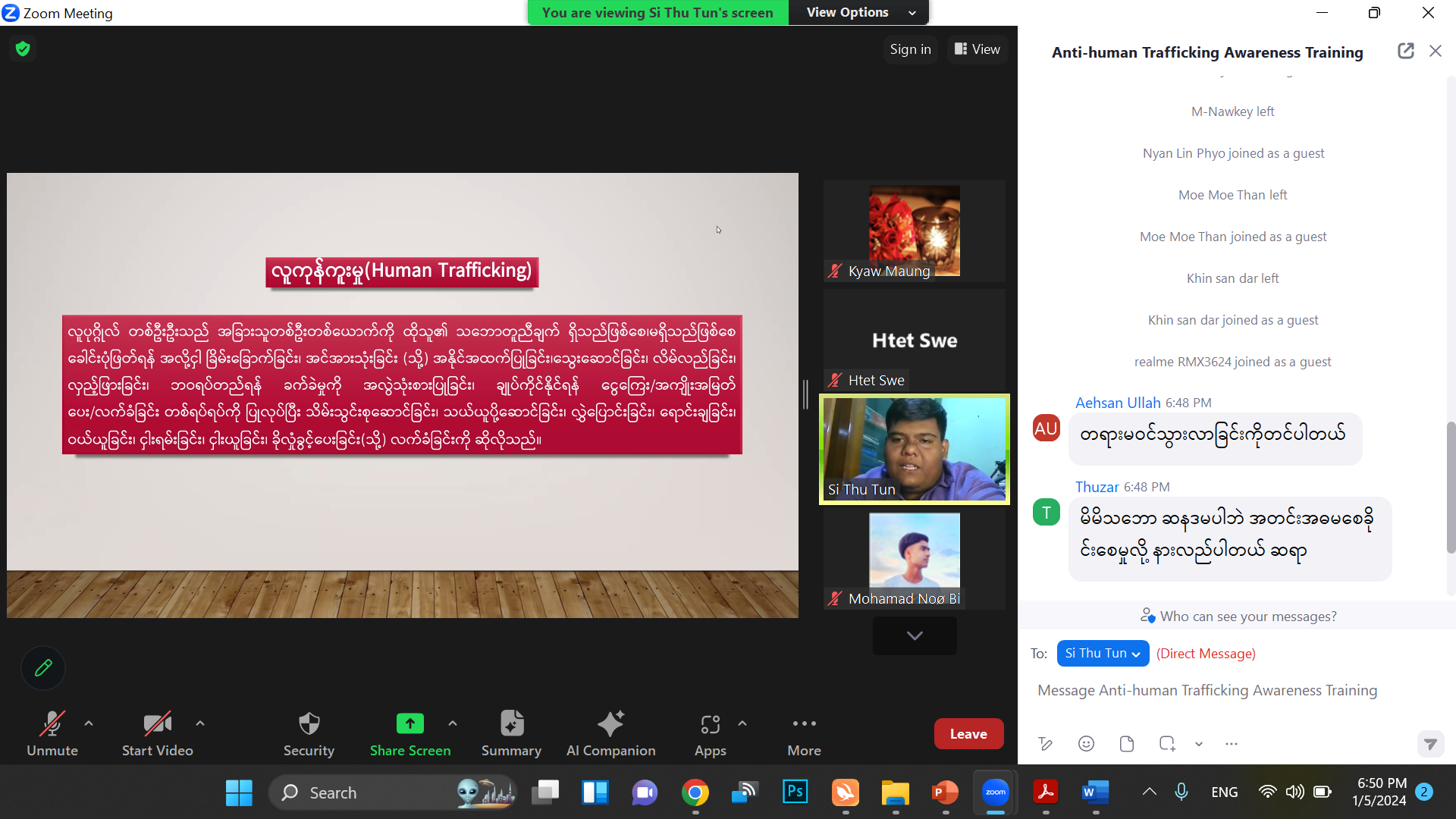Click the Sign in button
Image resolution: width=1456 pixels, height=819 pixels.
910,49
